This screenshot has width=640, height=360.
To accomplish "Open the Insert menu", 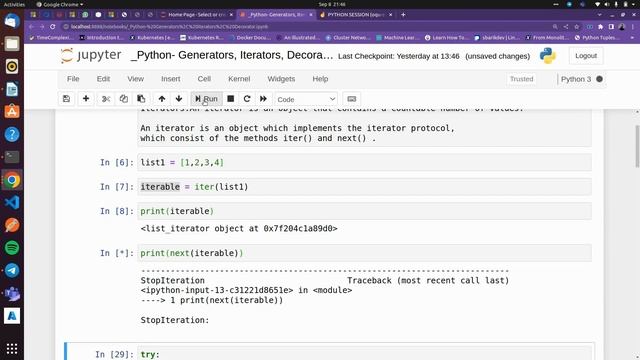I will (171, 79).
